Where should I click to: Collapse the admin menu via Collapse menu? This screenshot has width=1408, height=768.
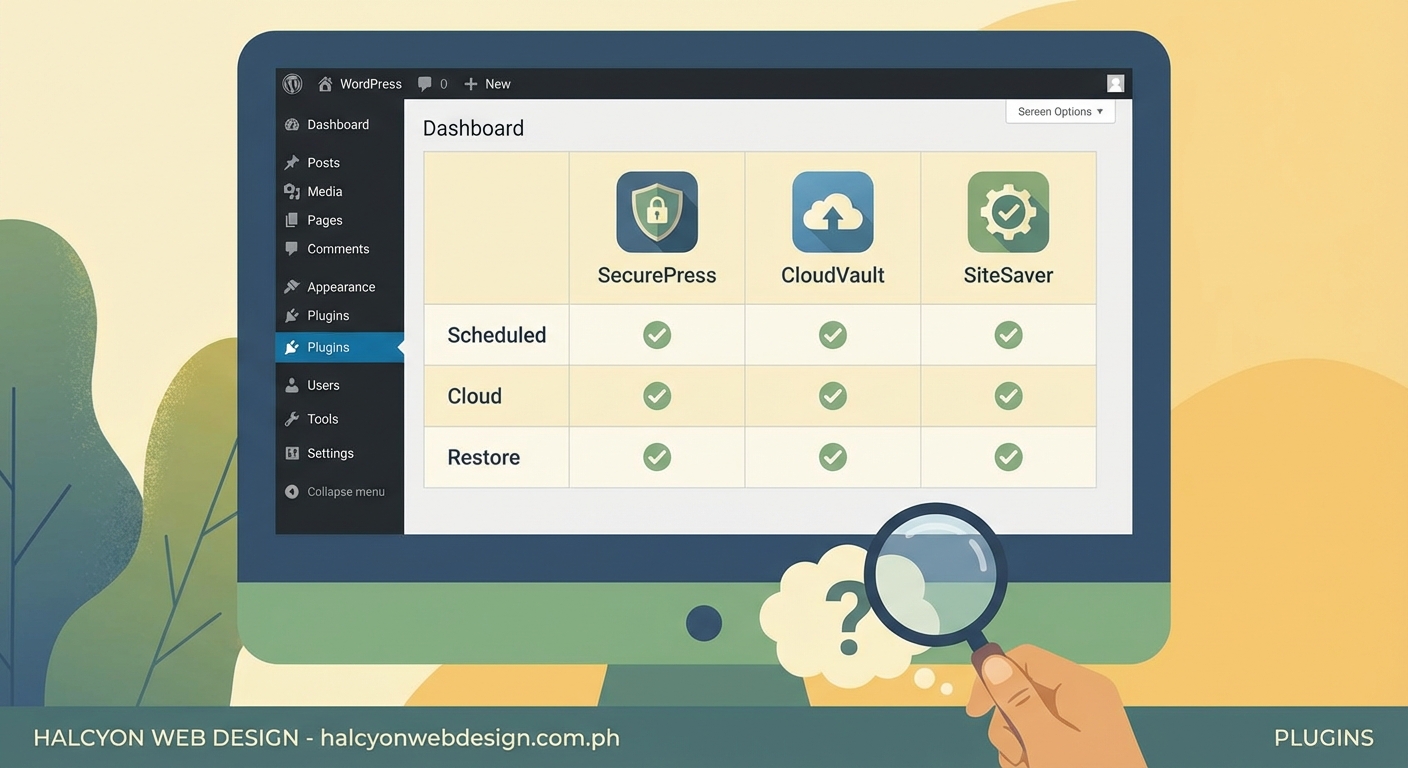pos(337,491)
